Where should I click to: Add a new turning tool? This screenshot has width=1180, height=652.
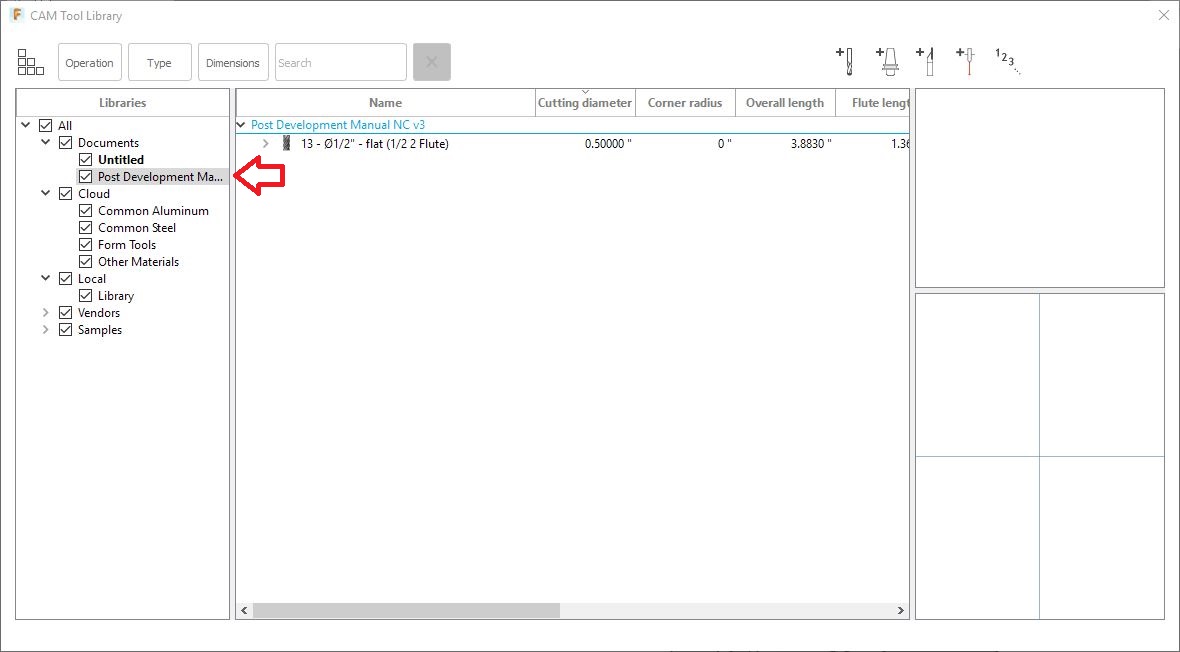927,60
